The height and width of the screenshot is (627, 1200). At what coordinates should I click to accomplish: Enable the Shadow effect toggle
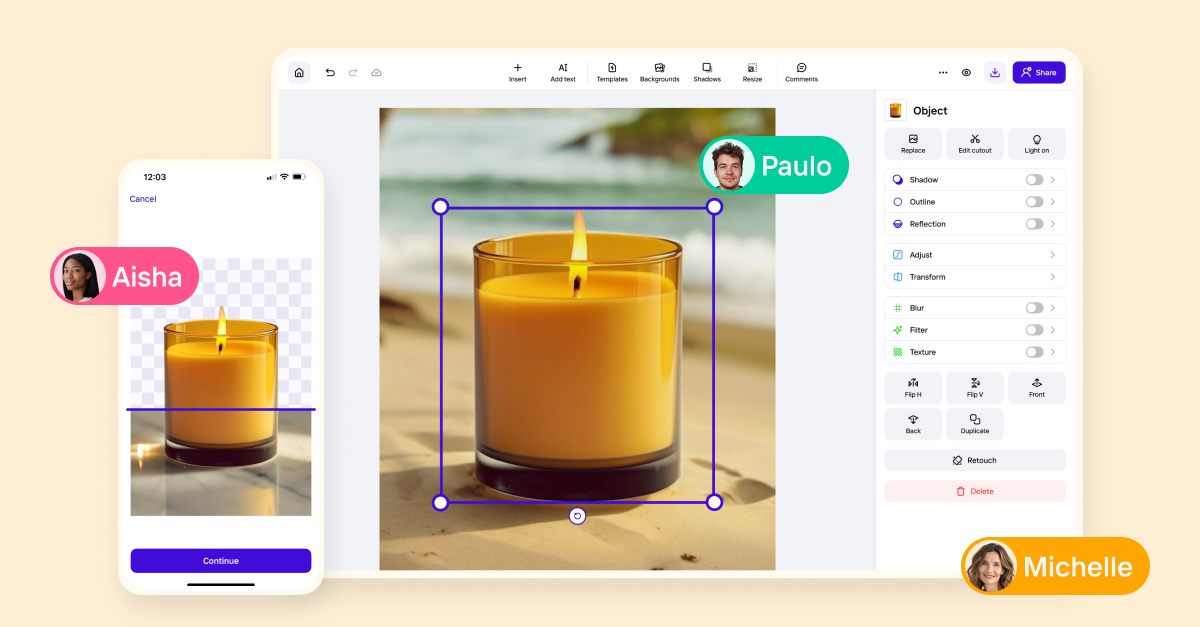click(1037, 179)
